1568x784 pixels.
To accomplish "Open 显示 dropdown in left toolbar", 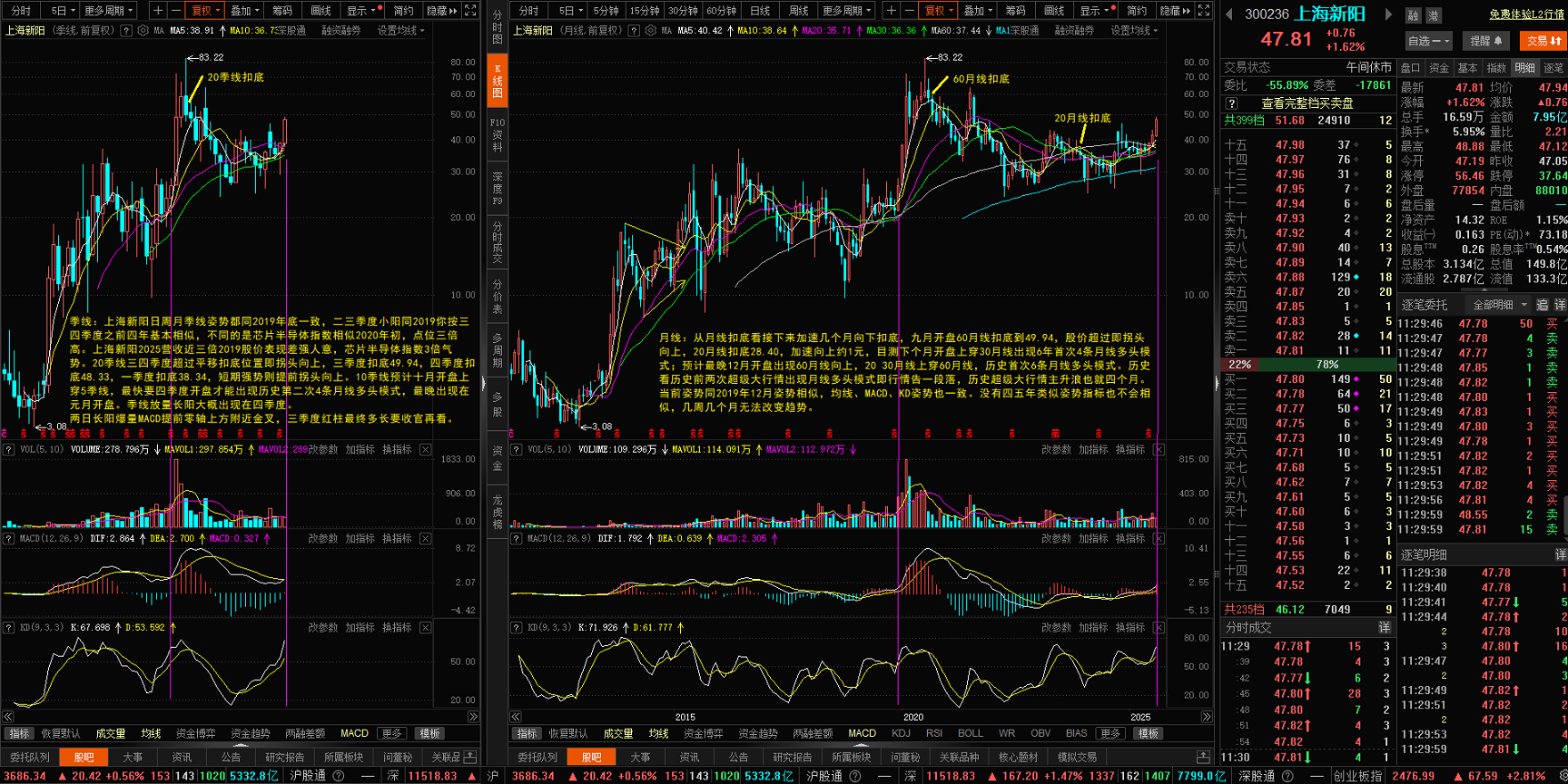I will click(x=360, y=10).
